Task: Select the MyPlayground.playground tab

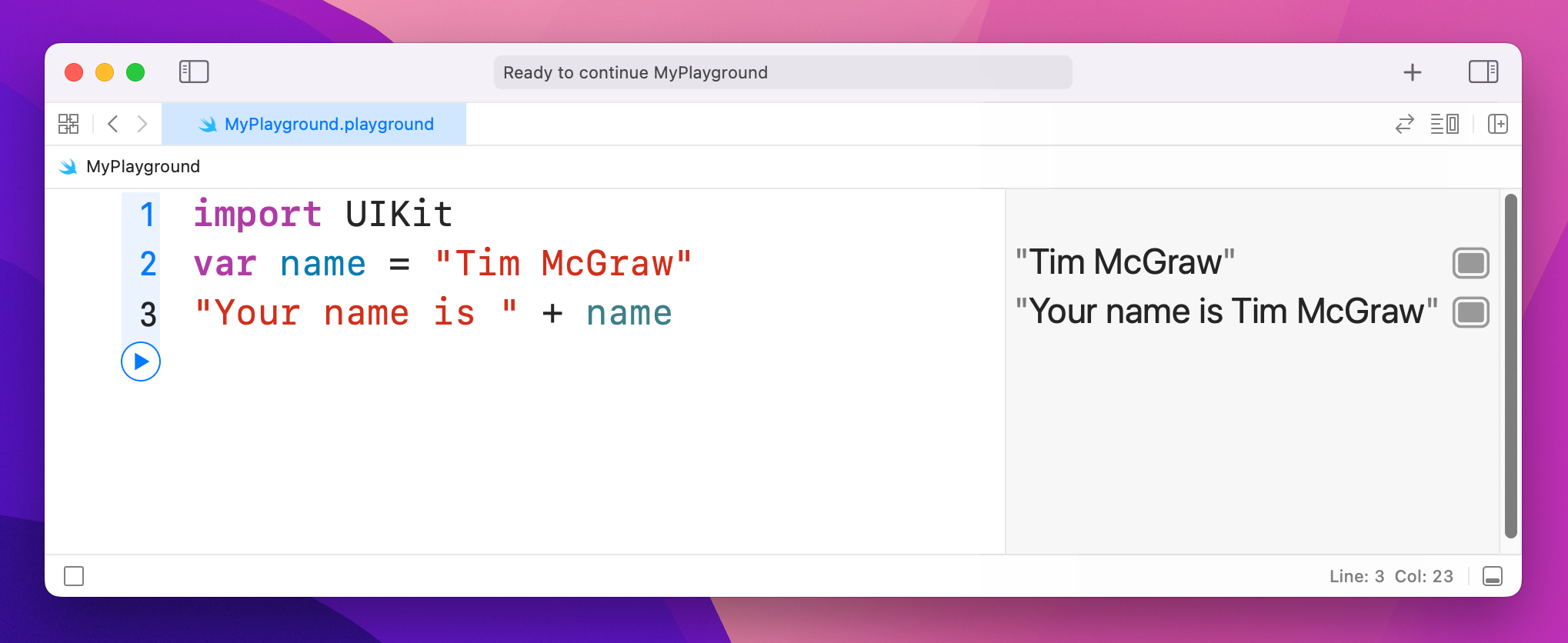Action: [314, 124]
